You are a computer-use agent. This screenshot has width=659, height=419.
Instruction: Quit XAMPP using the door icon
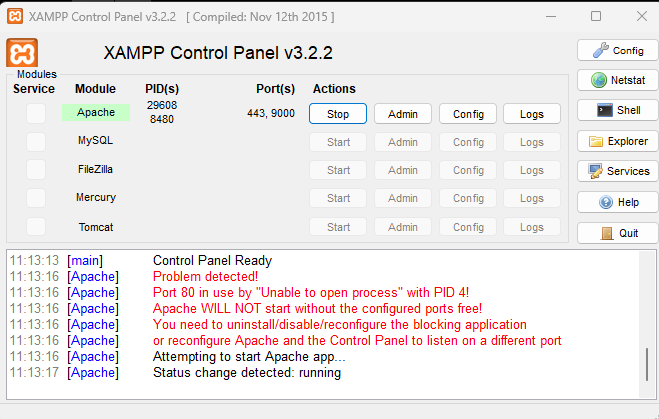tap(617, 233)
